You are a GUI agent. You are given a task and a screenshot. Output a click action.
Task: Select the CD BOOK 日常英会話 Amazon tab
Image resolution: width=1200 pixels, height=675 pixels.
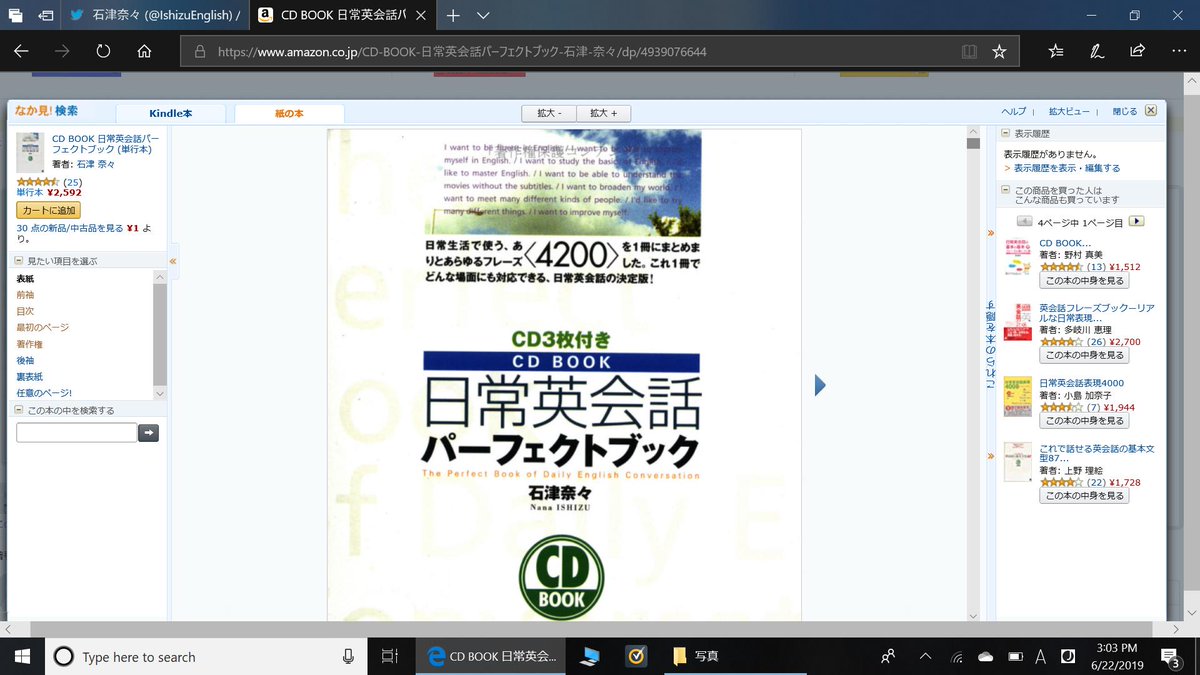[x=342, y=16]
